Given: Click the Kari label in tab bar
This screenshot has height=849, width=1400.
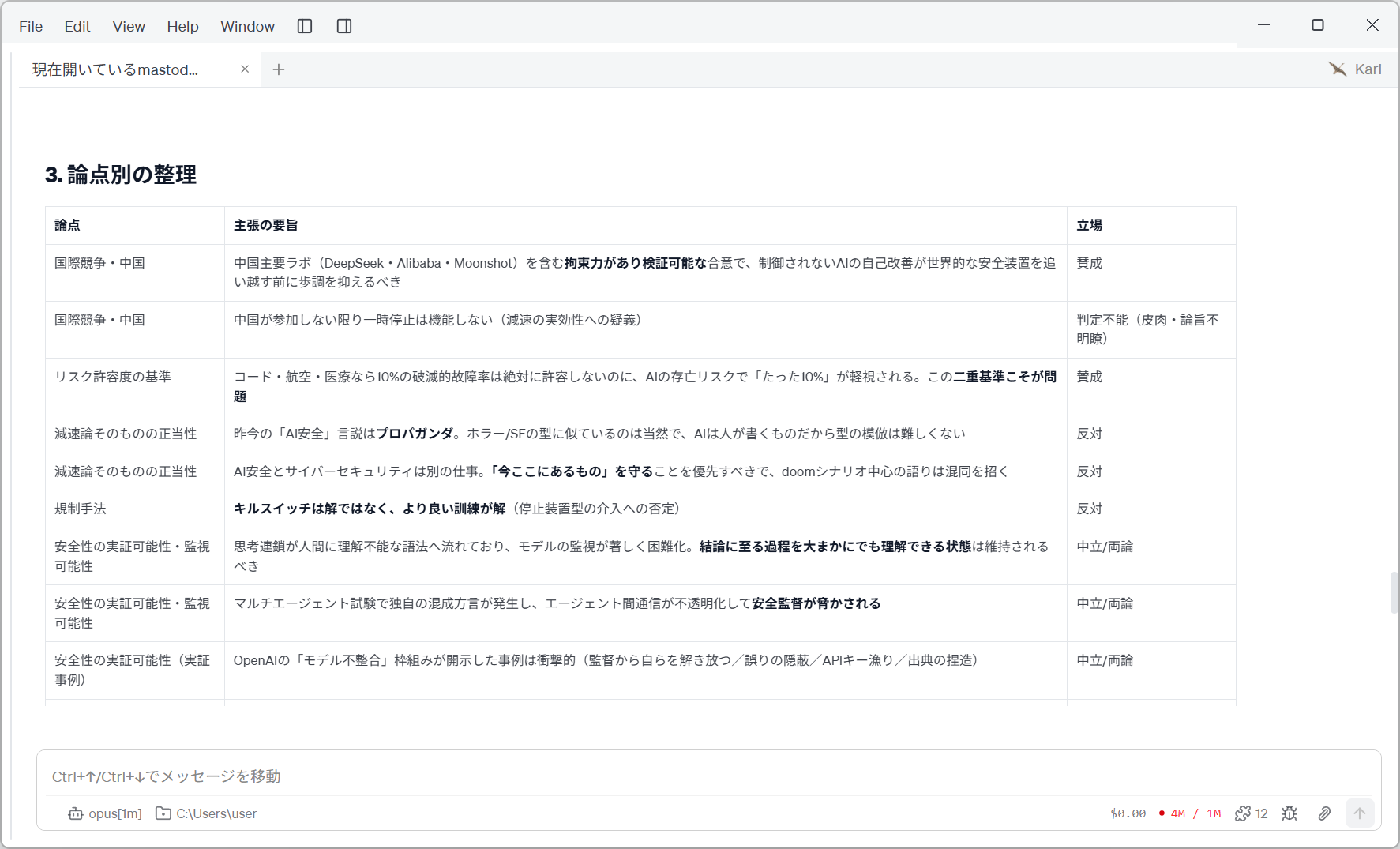Looking at the screenshot, I should pyautogui.click(x=1368, y=69).
